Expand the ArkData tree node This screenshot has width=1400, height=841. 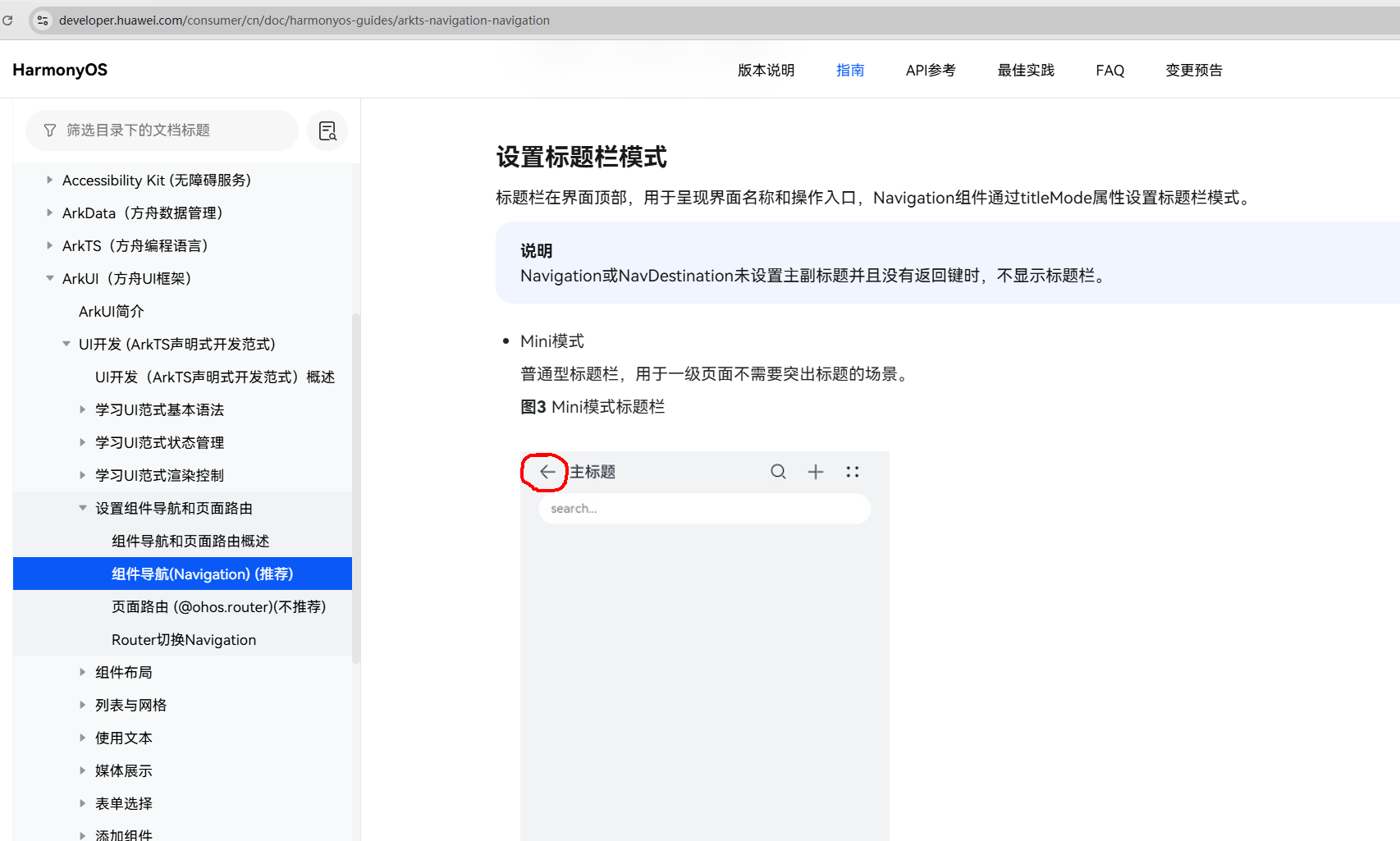[x=49, y=213]
